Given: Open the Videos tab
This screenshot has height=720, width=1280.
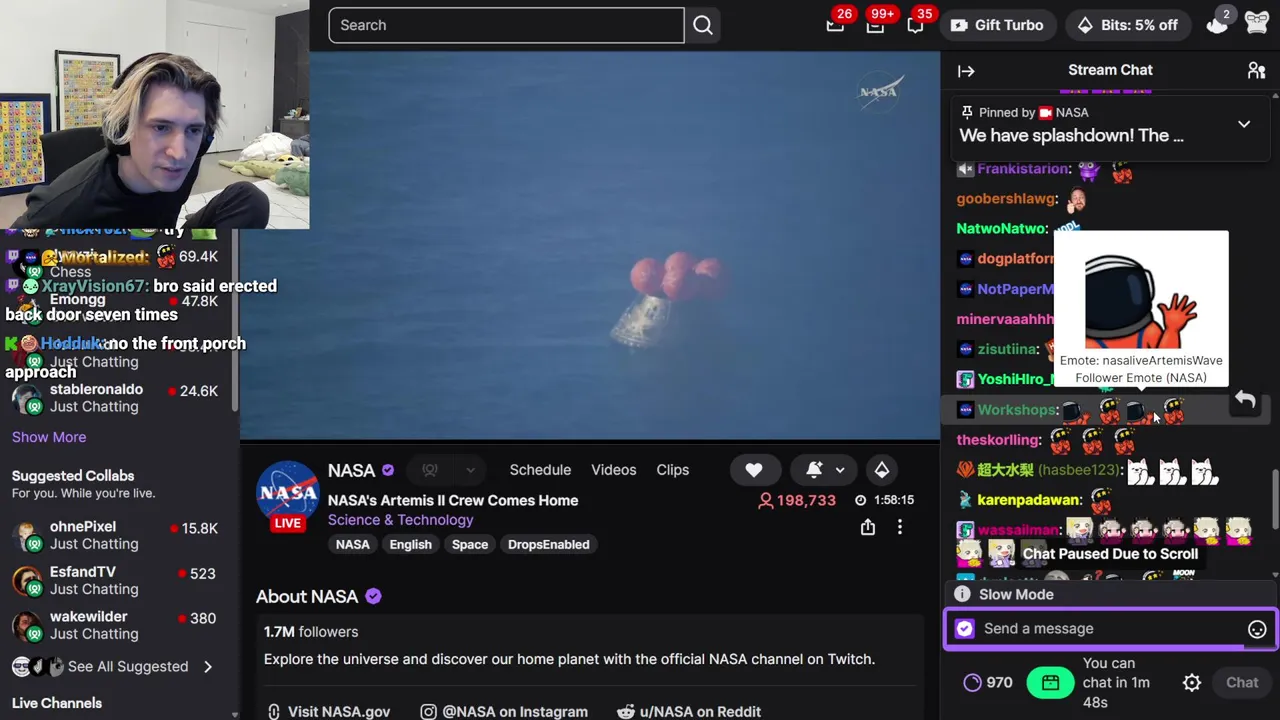Looking at the screenshot, I should click(x=613, y=470).
